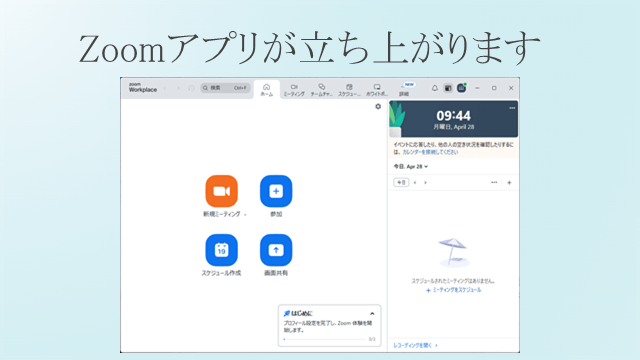Switch to the Whiteboard (ホワイトボ..) tab
The image size is (640, 360).
click(x=377, y=90)
